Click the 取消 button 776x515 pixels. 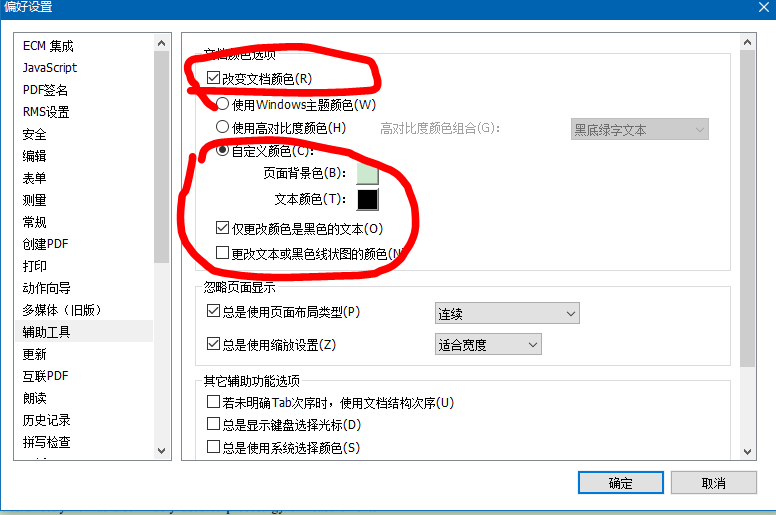pyautogui.click(x=714, y=482)
